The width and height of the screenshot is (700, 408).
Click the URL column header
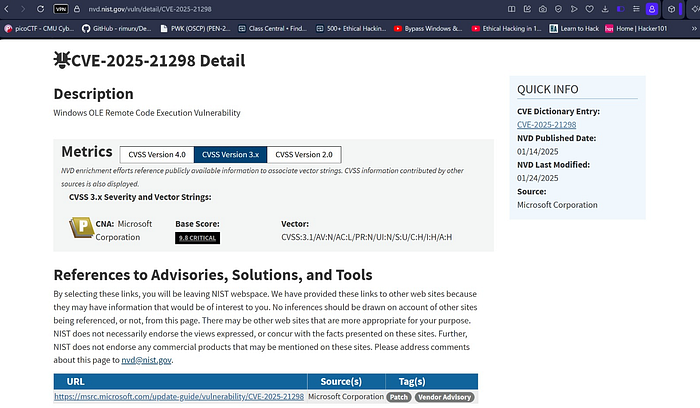click(180, 382)
